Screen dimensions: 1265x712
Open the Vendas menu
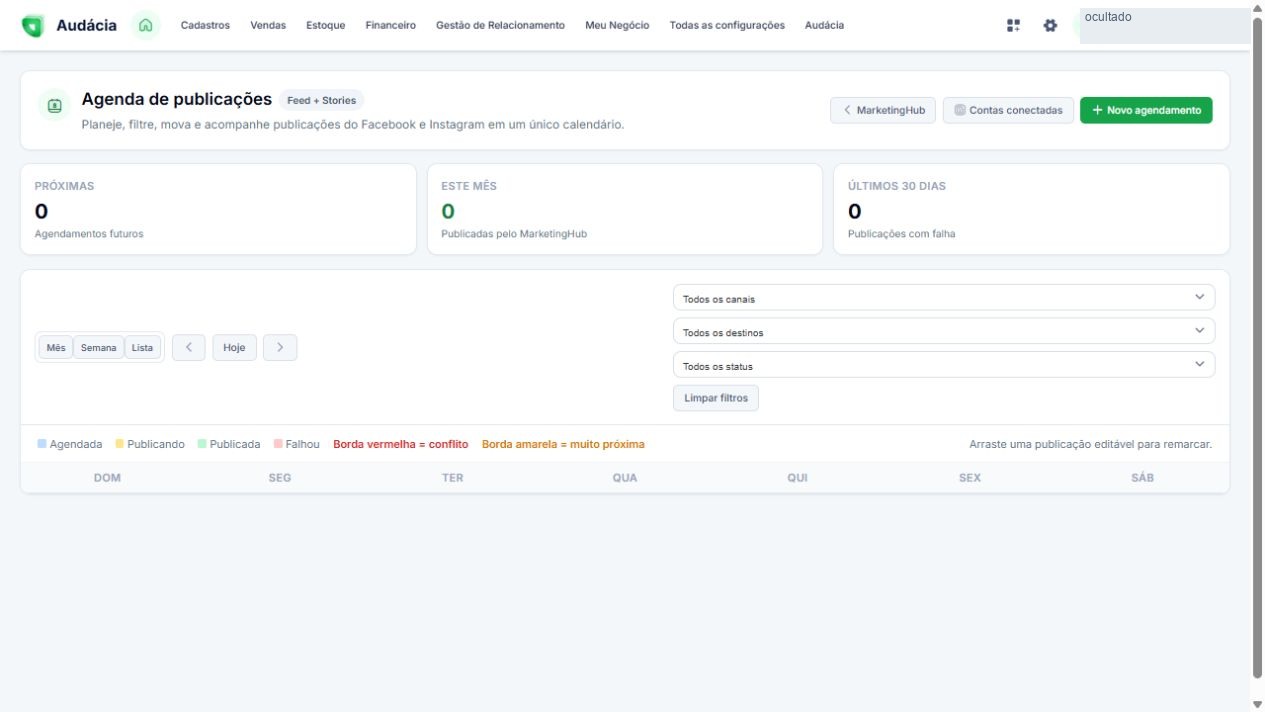pyautogui.click(x=268, y=26)
